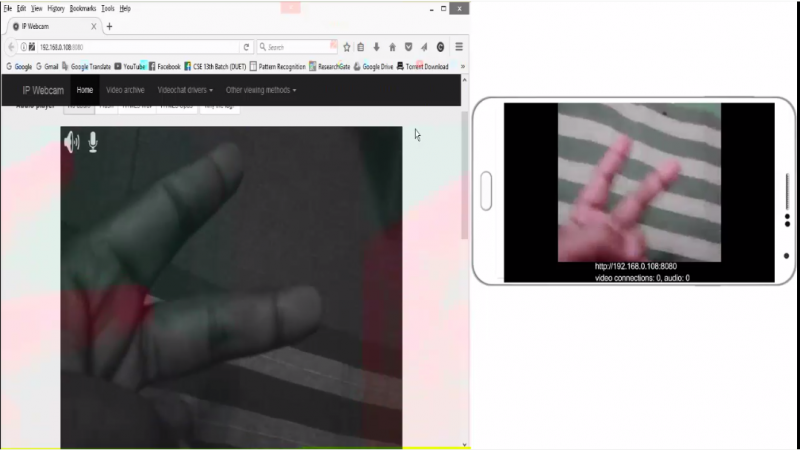
Task: Expand Videochat drivers dropdown
Action: [185, 90]
